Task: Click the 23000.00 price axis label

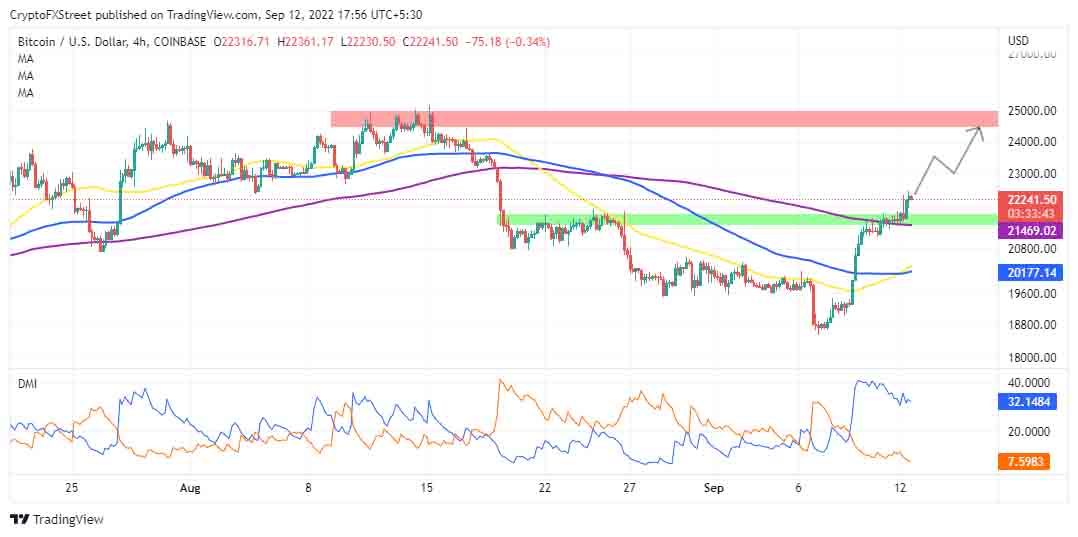Action: pos(1031,174)
